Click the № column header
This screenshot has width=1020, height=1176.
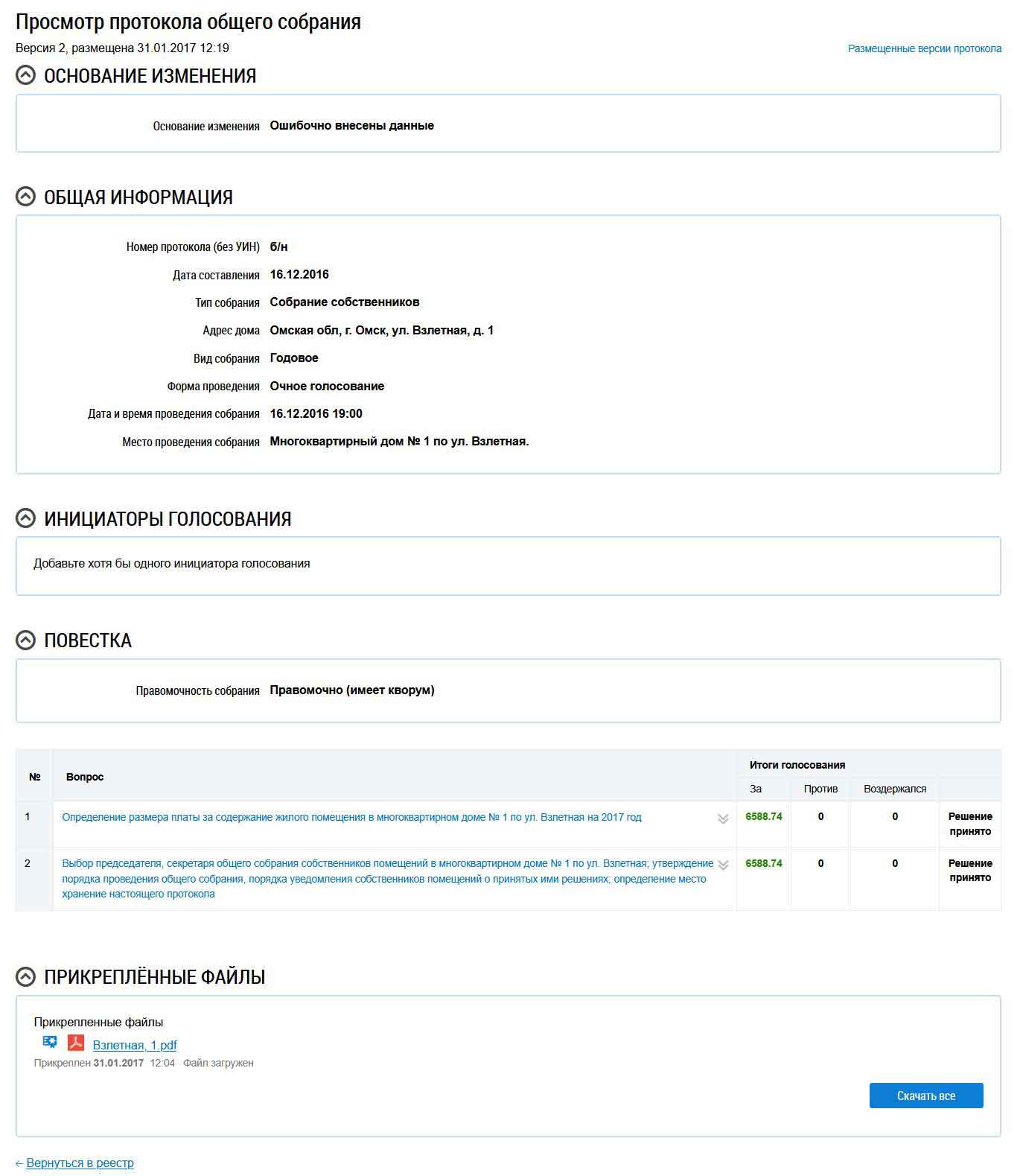pos(34,777)
